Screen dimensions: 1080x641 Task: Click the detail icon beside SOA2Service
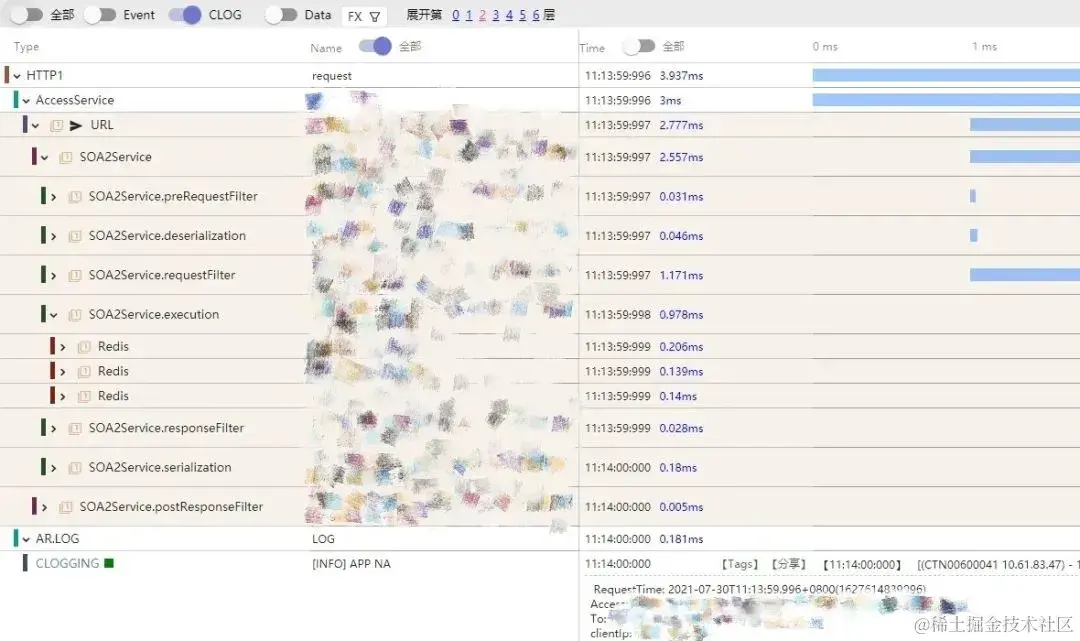pyautogui.click(x=66, y=158)
